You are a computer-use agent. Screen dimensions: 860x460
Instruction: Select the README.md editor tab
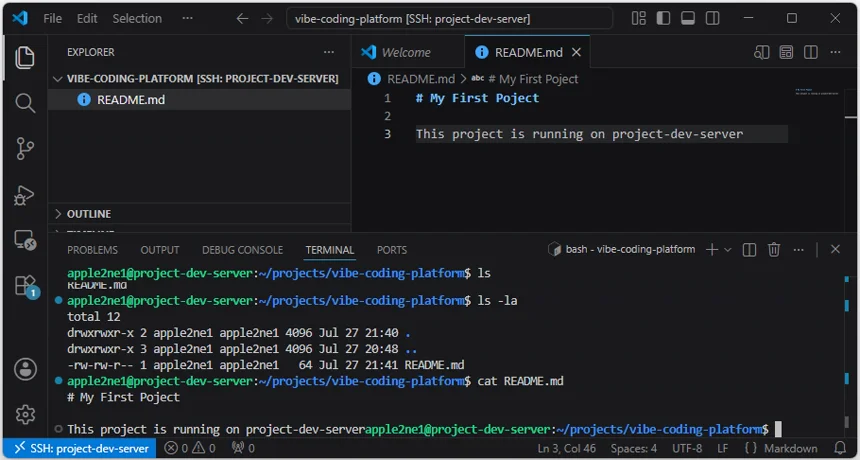[527, 52]
